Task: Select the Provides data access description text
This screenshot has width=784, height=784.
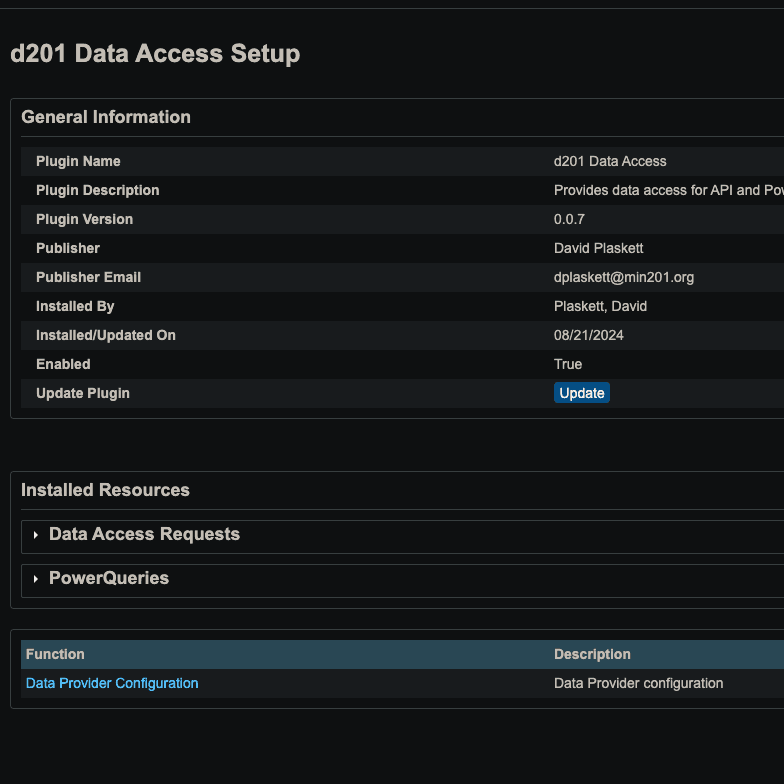Action: (x=668, y=190)
